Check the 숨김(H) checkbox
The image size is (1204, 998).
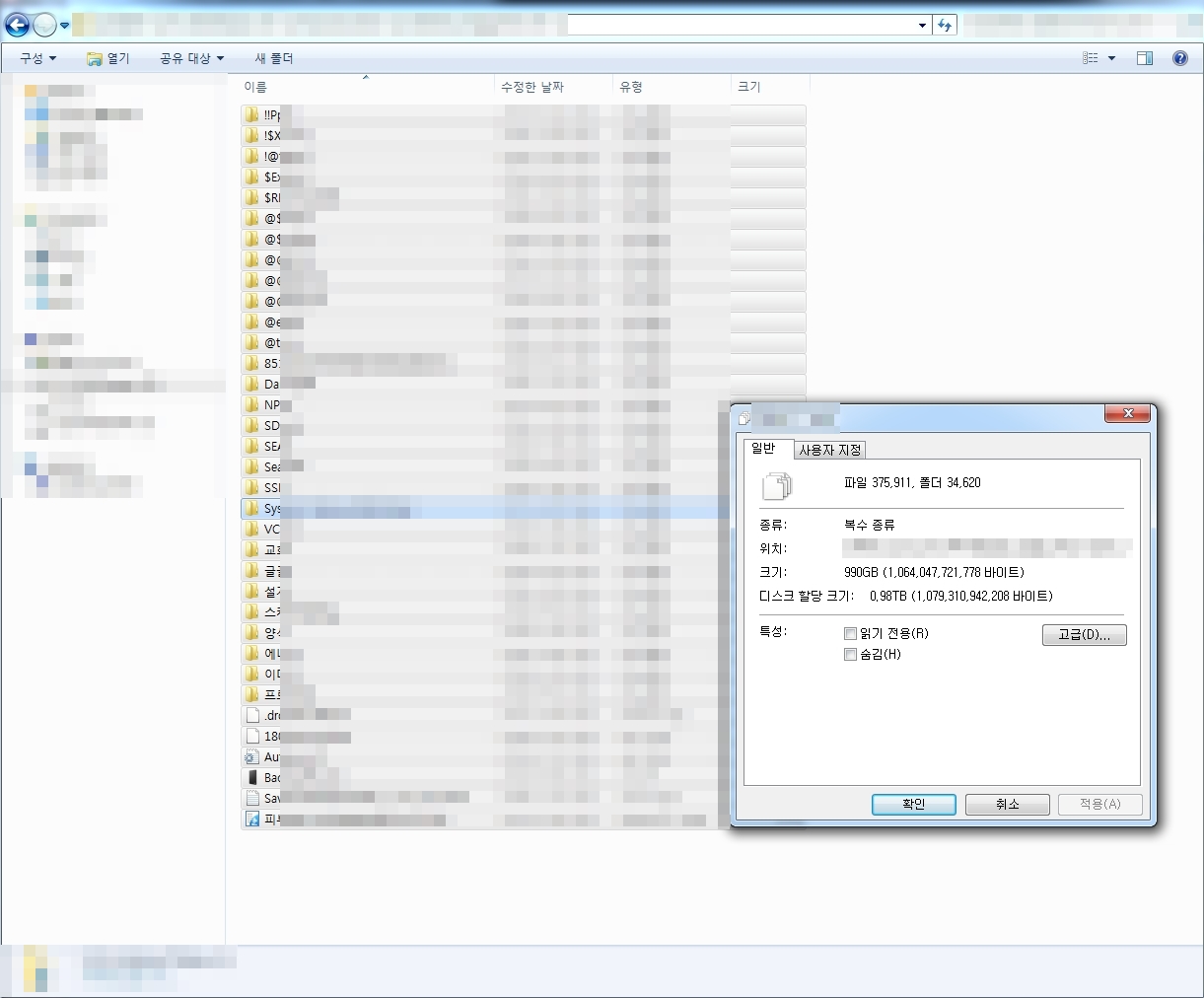[x=850, y=655]
